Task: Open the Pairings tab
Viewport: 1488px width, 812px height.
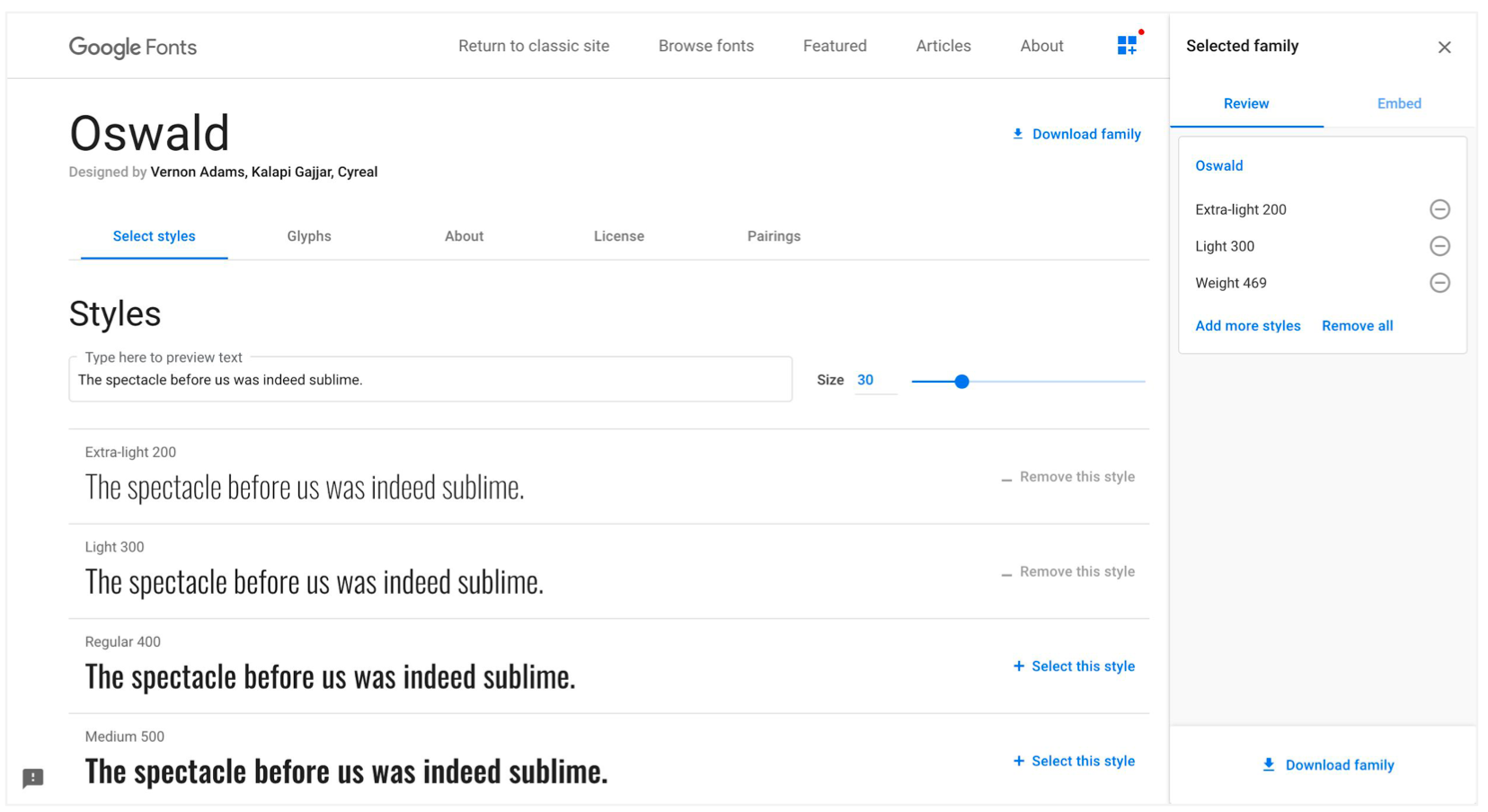Action: point(774,236)
